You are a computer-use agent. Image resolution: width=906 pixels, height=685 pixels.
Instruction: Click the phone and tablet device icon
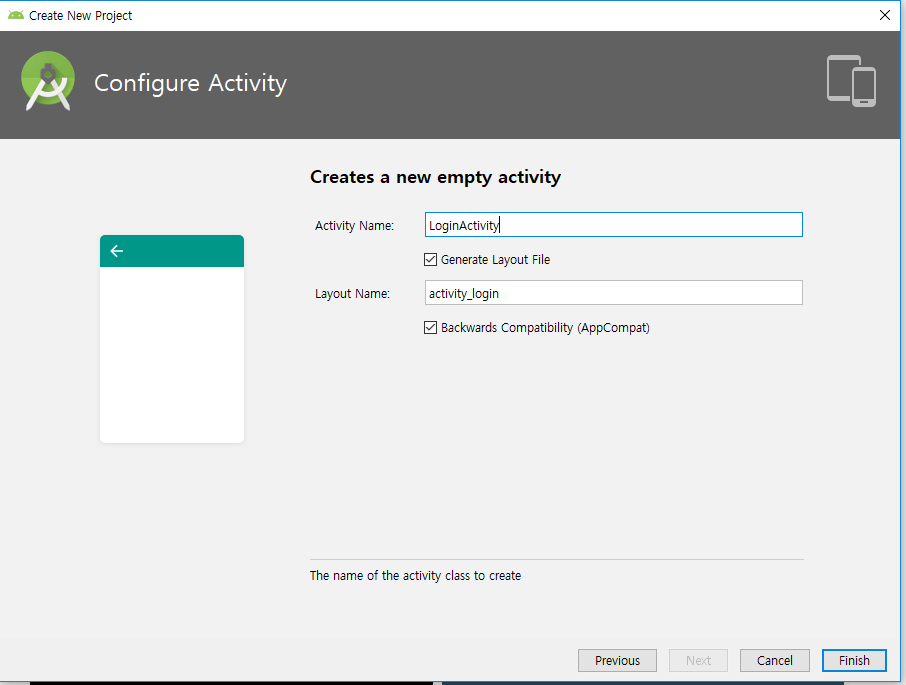[851, 81]
